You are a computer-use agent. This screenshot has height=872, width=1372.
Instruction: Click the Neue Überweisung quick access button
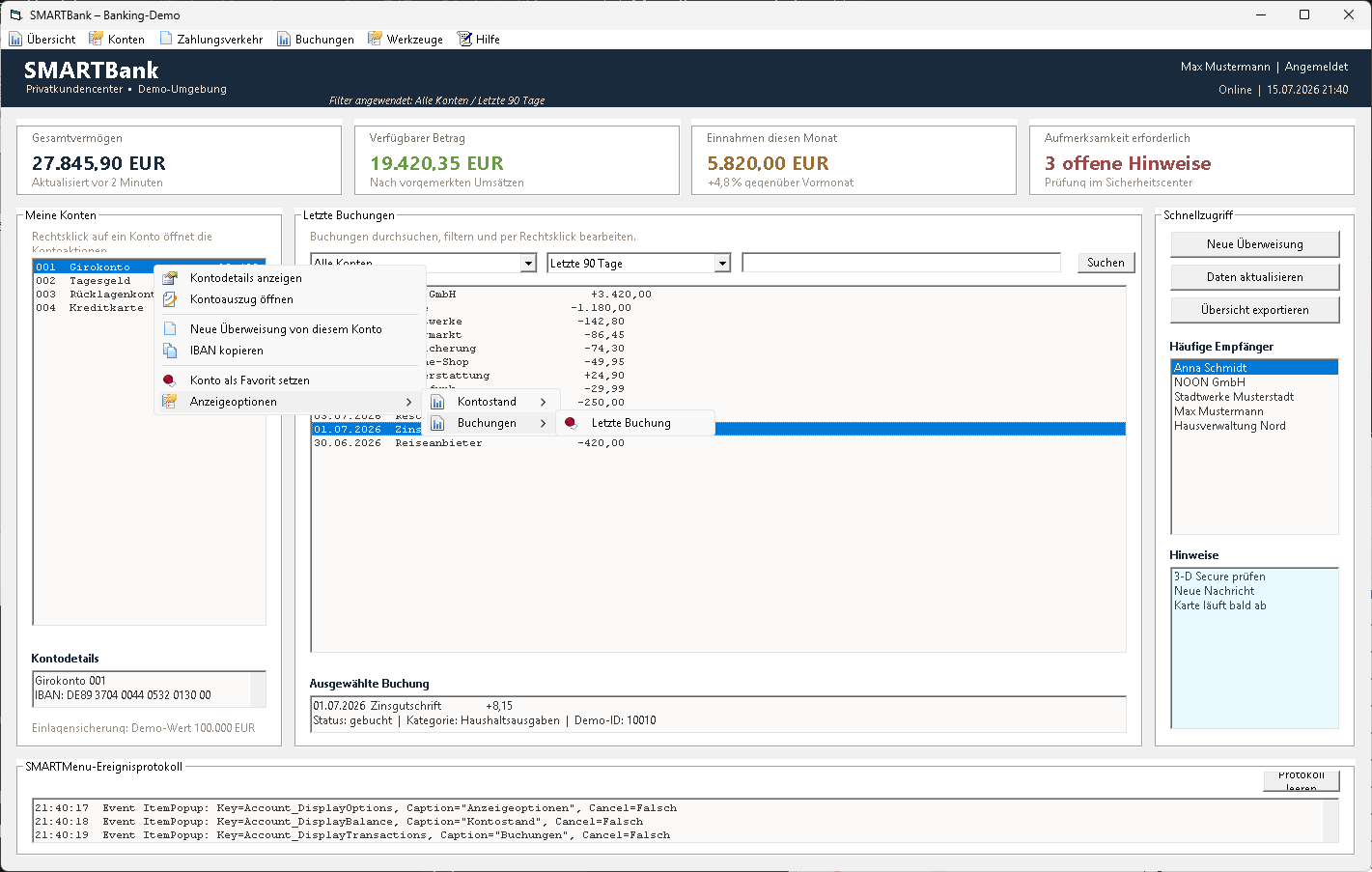tap(1254, 244)
